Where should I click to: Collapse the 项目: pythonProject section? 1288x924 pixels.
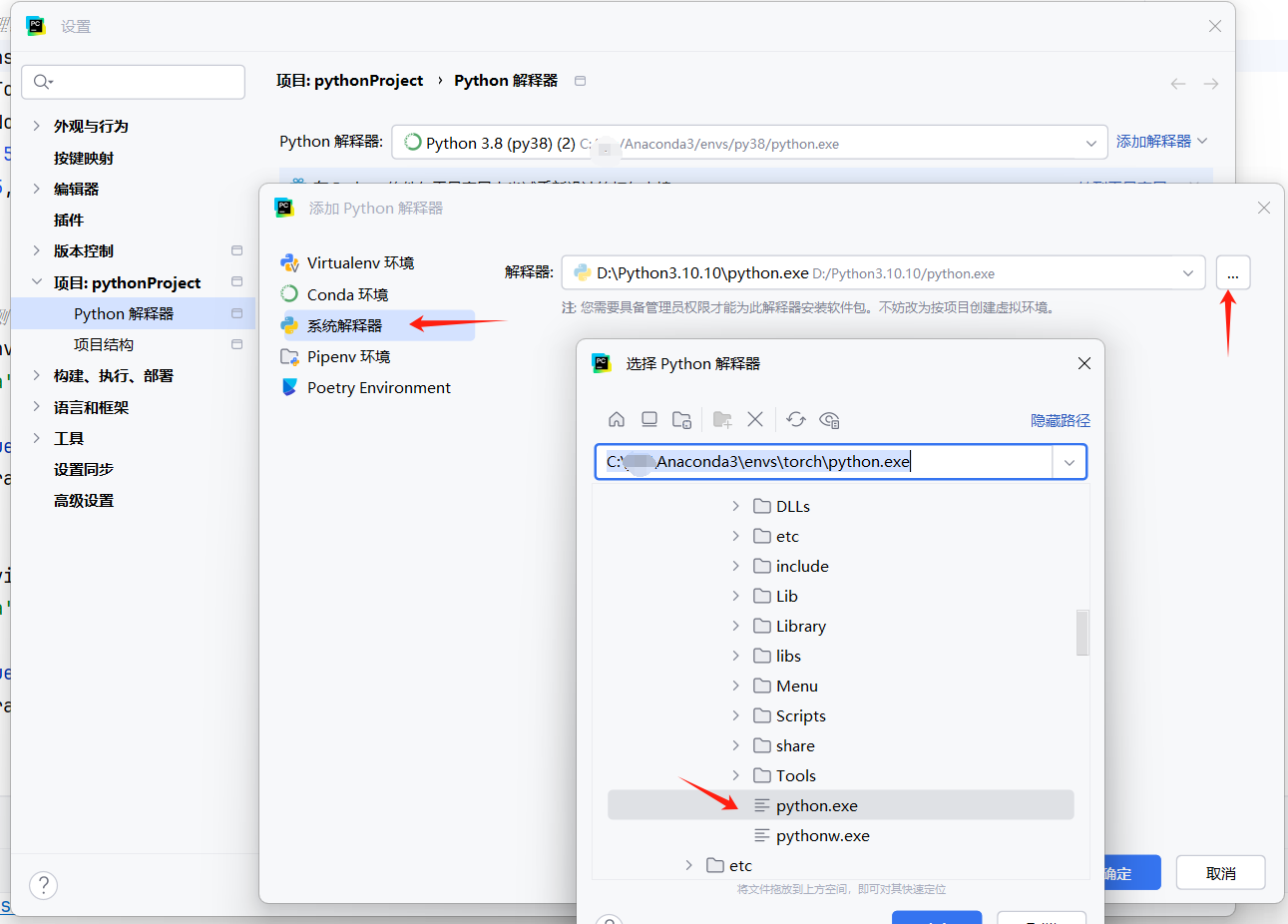pyautogui.click(x=37, y=282)
